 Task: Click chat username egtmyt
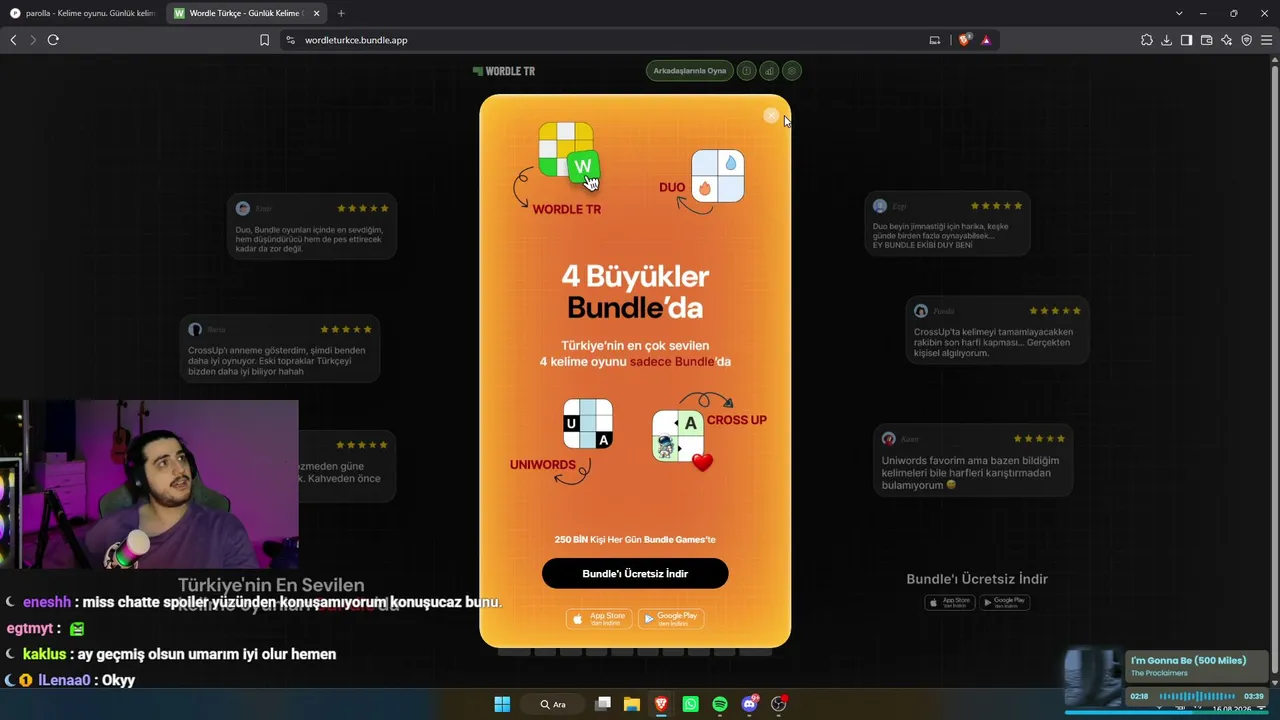(29, 628)
